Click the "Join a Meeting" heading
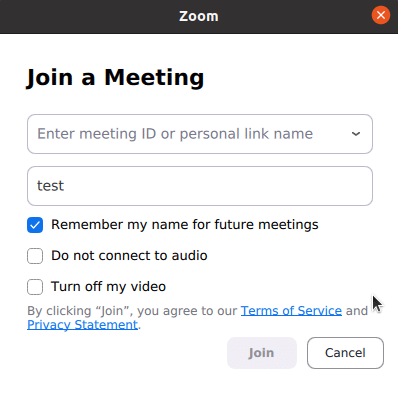This screenshot has height=399, width=398. pos(115,77)
